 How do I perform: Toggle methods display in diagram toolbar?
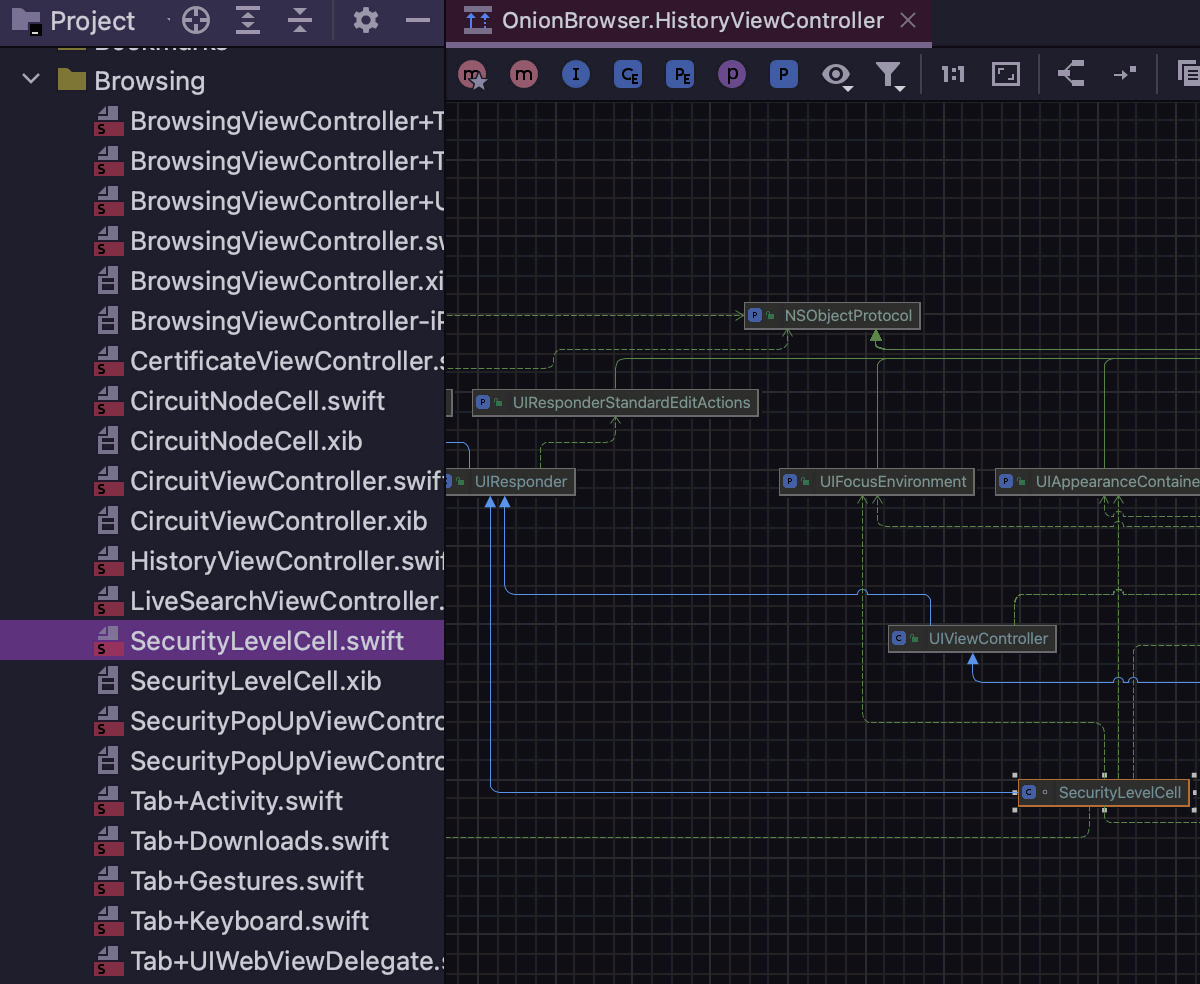click(x=524, y=74)
